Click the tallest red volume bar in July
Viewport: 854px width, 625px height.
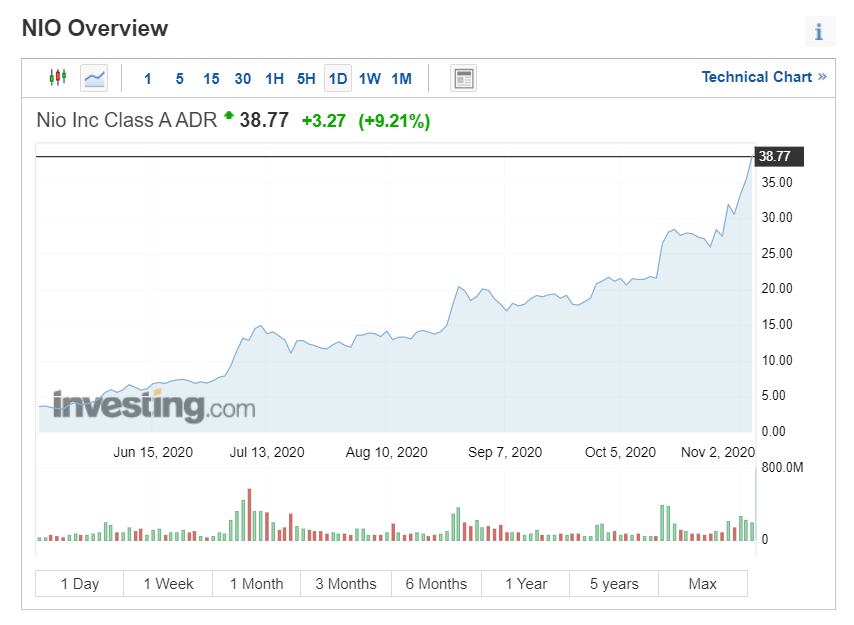(249, 514)
